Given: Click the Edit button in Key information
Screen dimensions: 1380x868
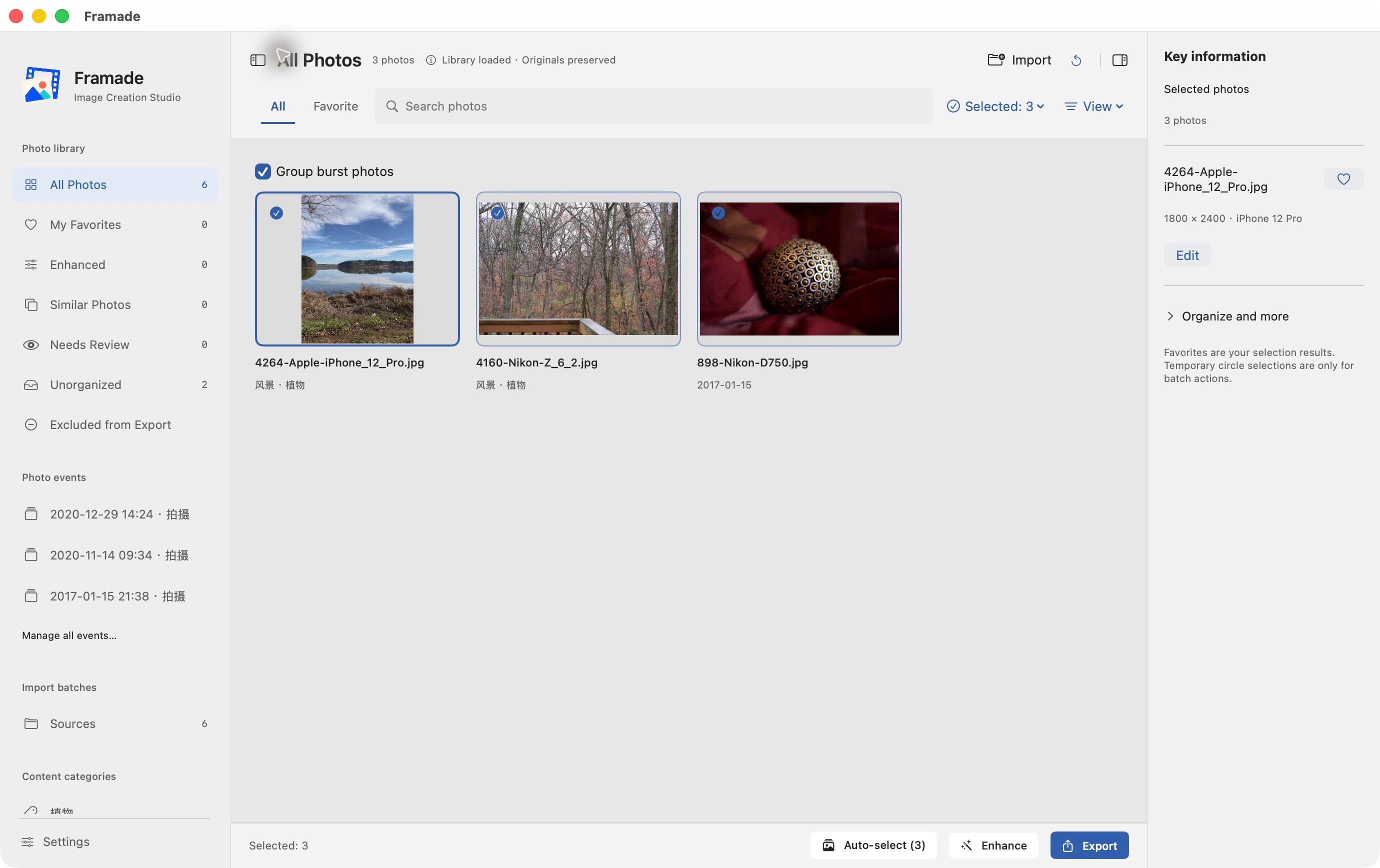Looking at the screenshot, I should pyautogui.click(x=1187, y=255).
